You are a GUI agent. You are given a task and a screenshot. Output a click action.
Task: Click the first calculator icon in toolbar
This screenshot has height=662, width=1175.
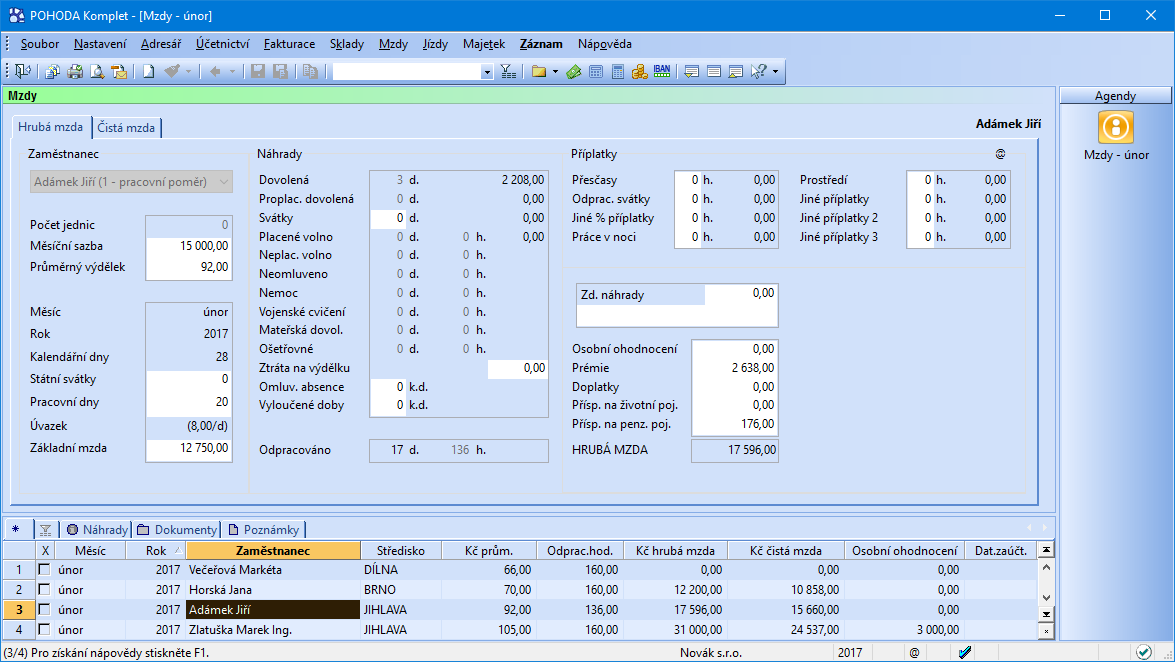(596, 71)
